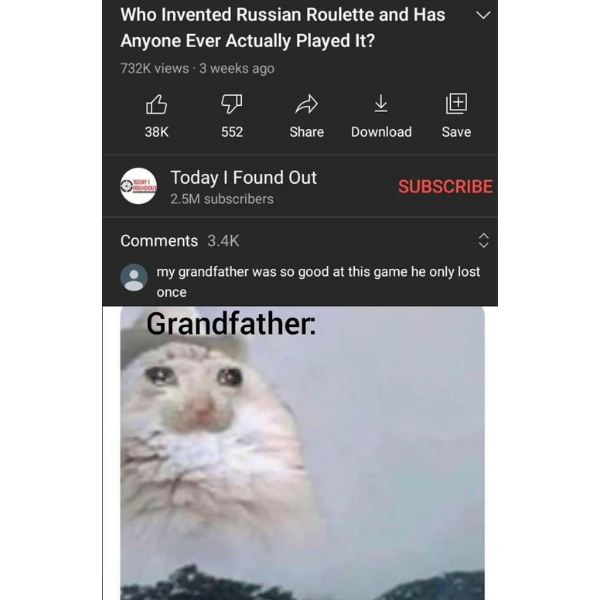Open the crying cat Grandfather image
The height and width of the screenshot is (600, 600).
click(x=302, y=453)
